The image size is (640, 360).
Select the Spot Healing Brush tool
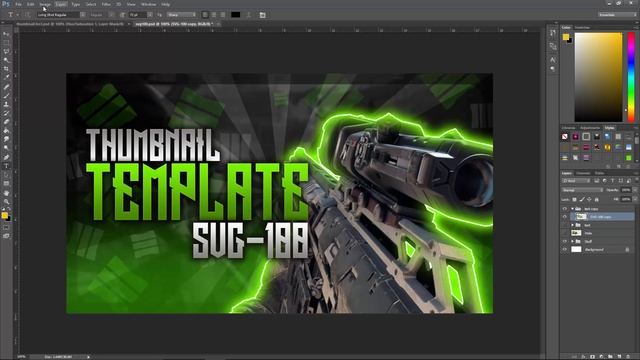(6, 87)
